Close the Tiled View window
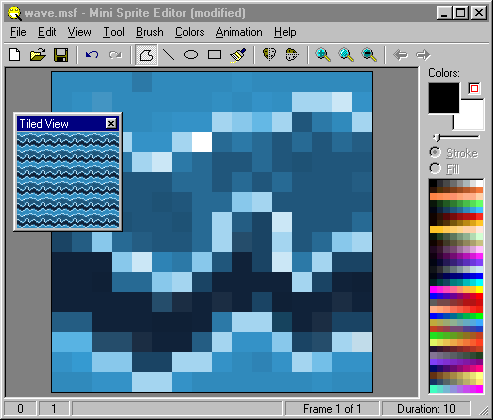The width and height of the screenshot is (493, 420). (x=111, y=124)
